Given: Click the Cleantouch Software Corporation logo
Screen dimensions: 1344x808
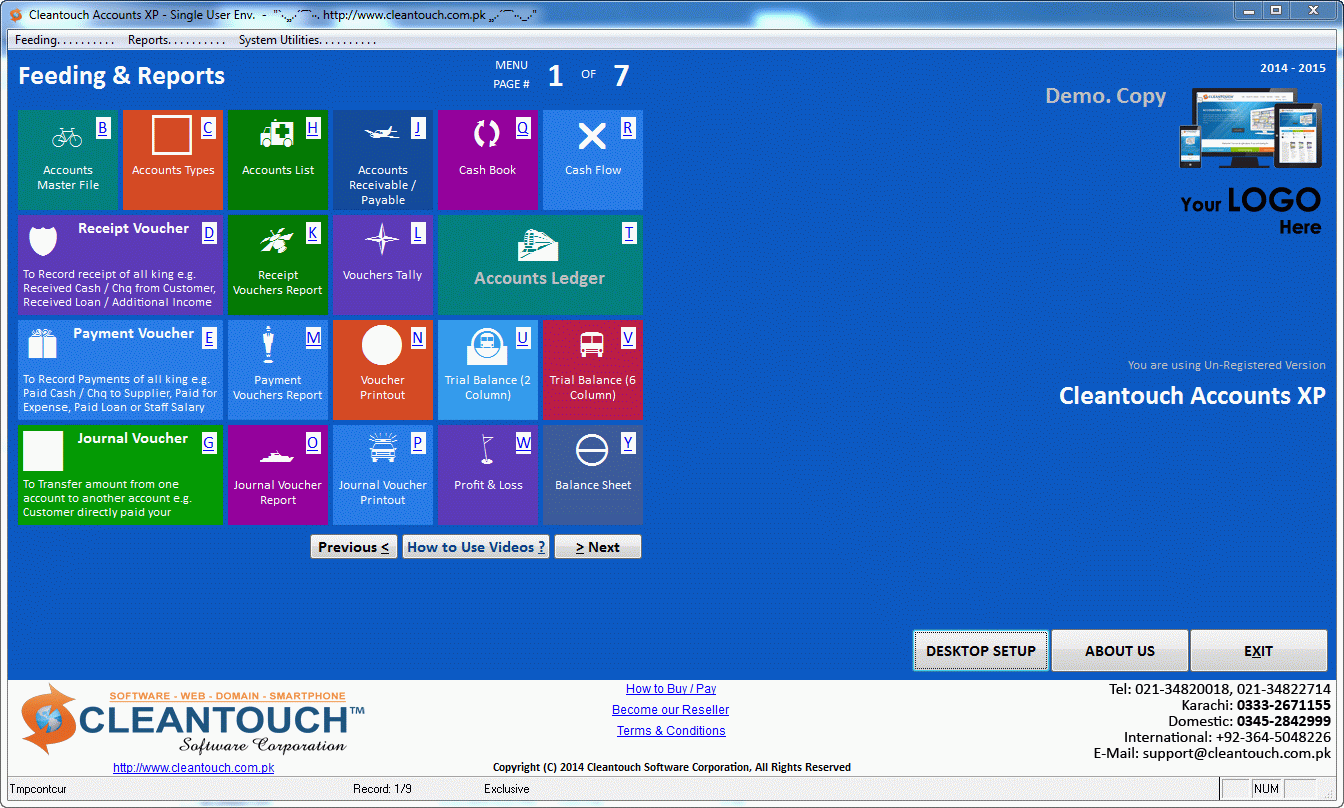Looking at the screenshot, I should [x=192, y=720].
